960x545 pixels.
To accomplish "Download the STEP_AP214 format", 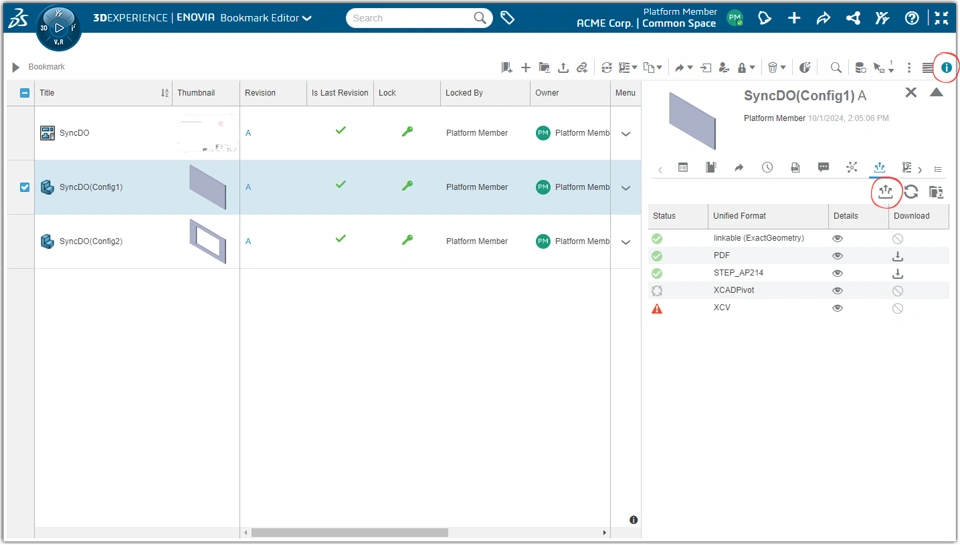I will click(x=898, y=273).
